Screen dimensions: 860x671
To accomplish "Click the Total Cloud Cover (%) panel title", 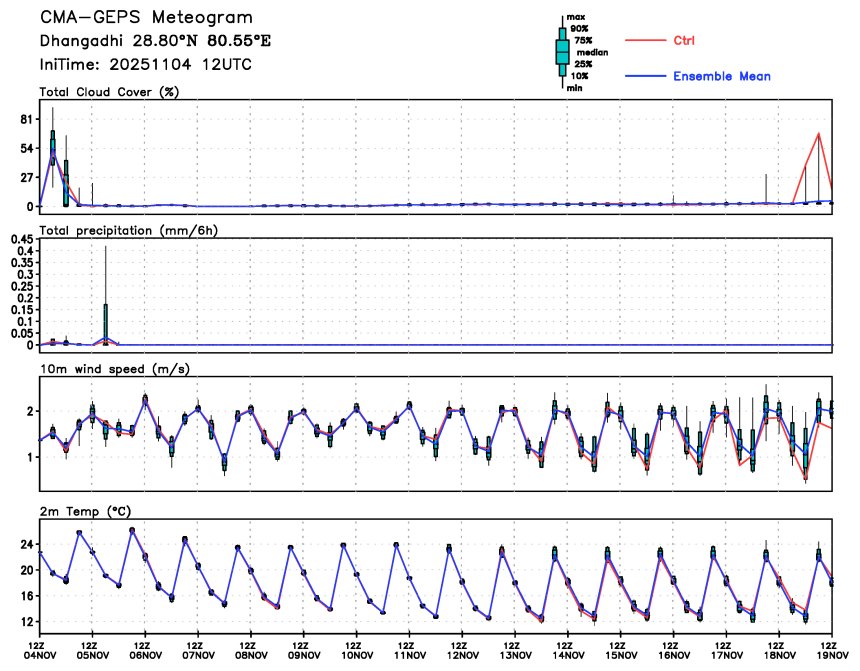I will tap(109, 92).
